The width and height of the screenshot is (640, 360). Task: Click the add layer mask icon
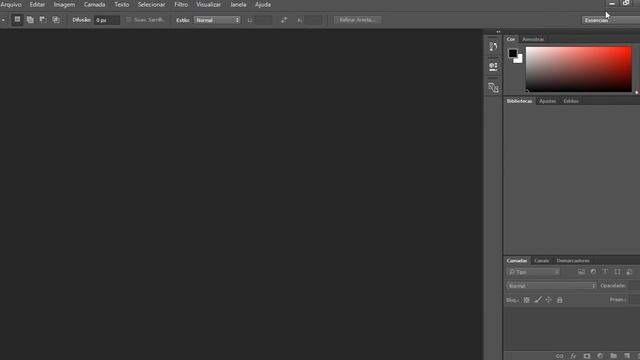(587, 356)
